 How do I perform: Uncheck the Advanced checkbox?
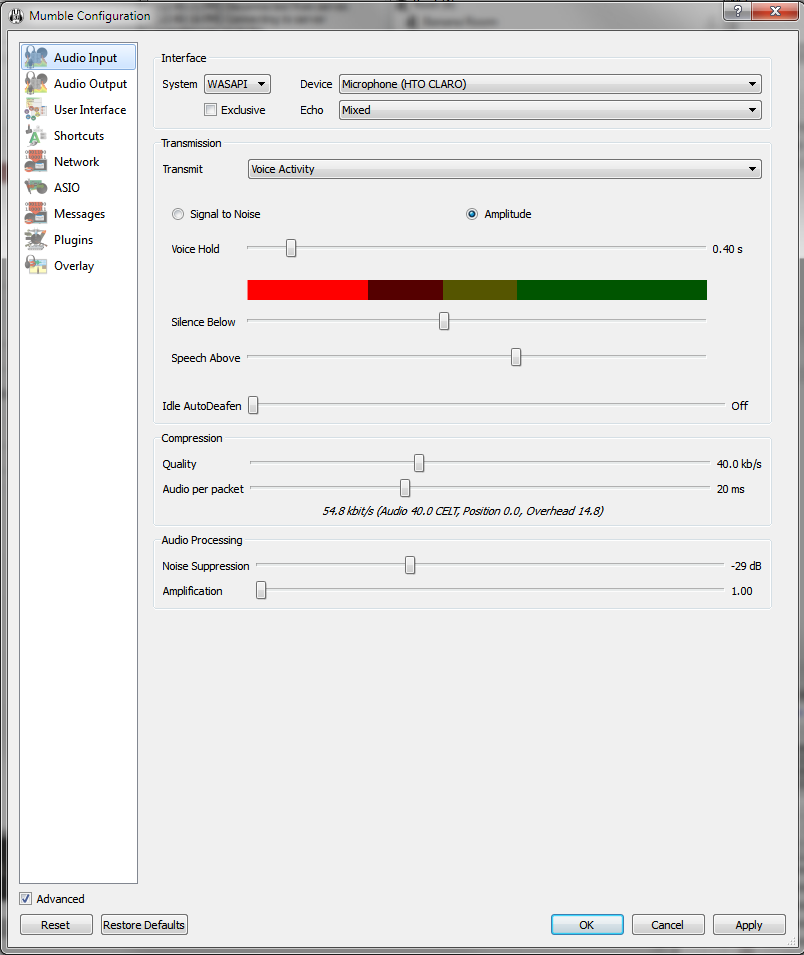point(26,898)
